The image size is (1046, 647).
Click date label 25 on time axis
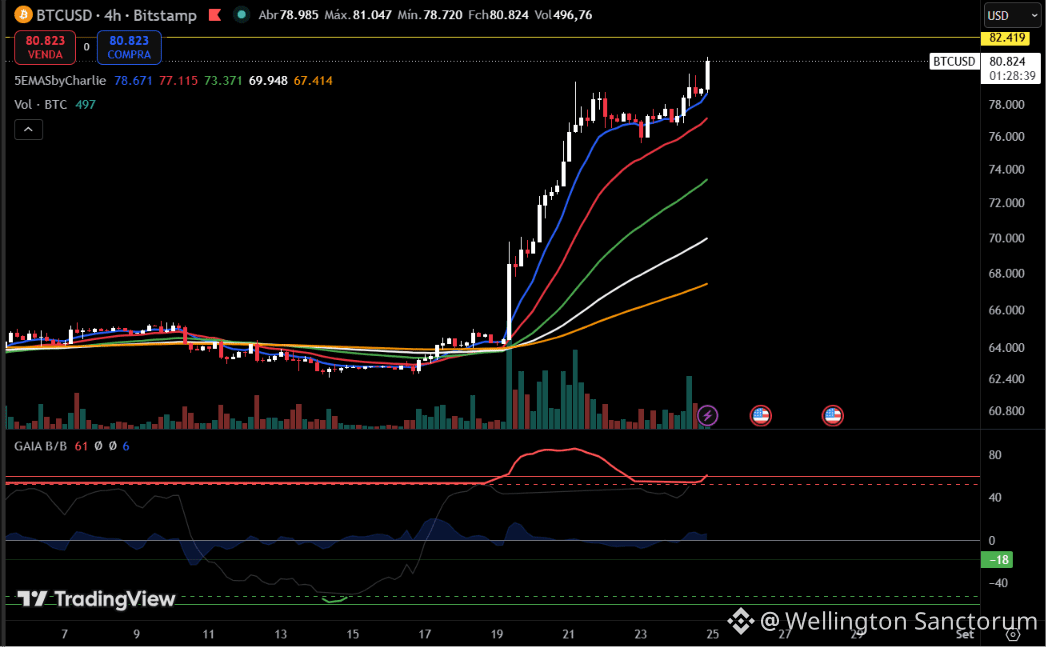coord(712,634)
